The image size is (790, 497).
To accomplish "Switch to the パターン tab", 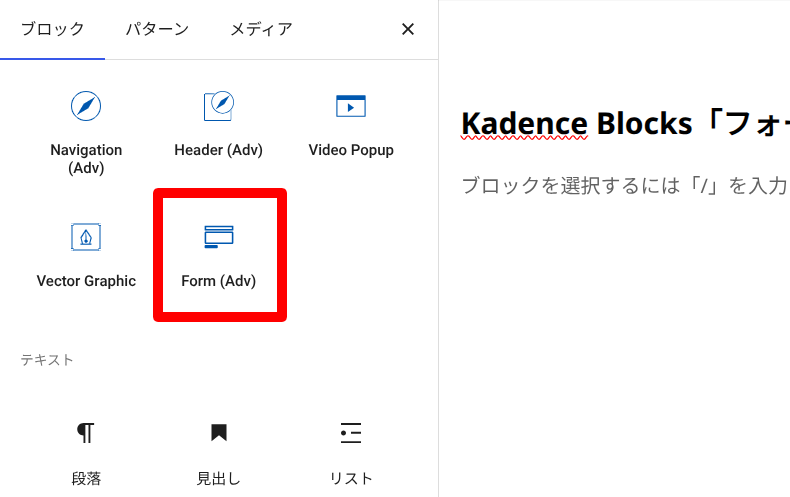I will [x=157, y=29].
